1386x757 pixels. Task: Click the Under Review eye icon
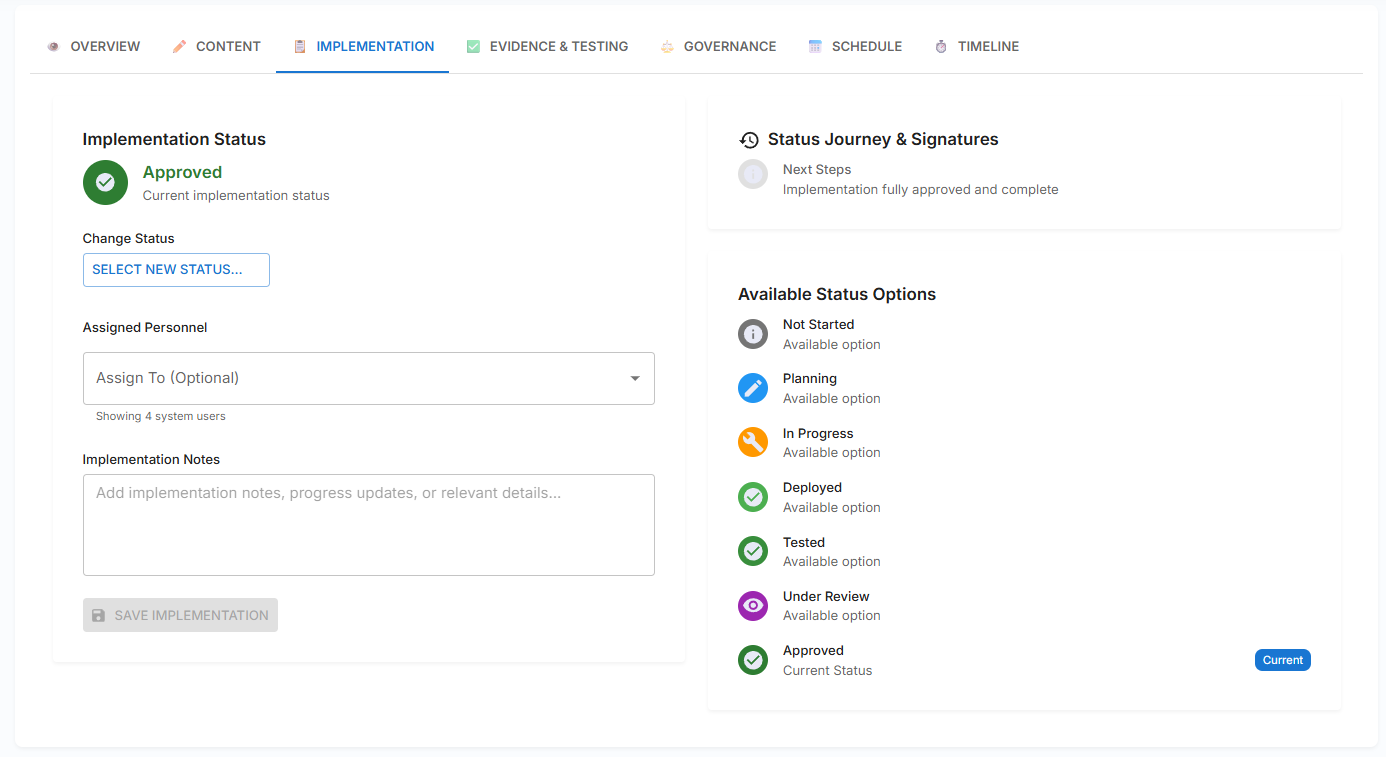pos(752,605)
